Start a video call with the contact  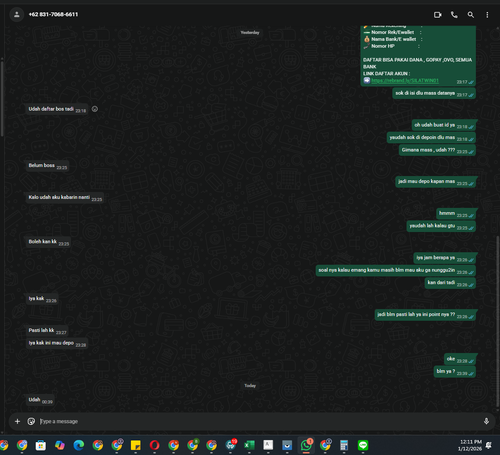click(x=437, y=15)
